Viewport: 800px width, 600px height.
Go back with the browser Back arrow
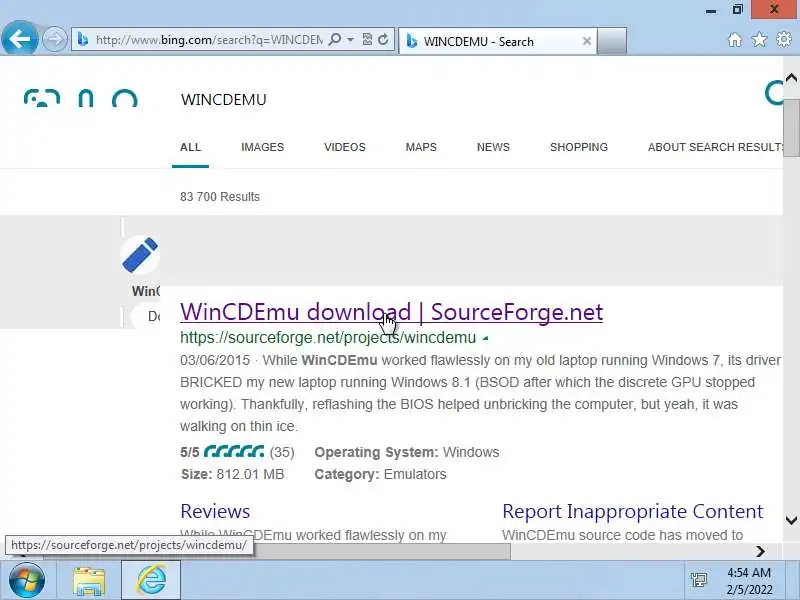point(19,39)
